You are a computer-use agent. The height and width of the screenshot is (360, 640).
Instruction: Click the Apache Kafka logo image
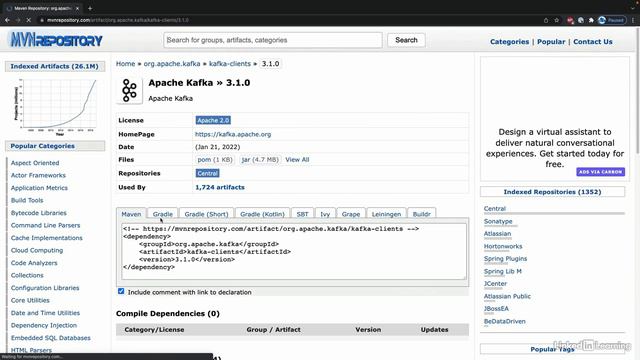click(x=129, y=90)
